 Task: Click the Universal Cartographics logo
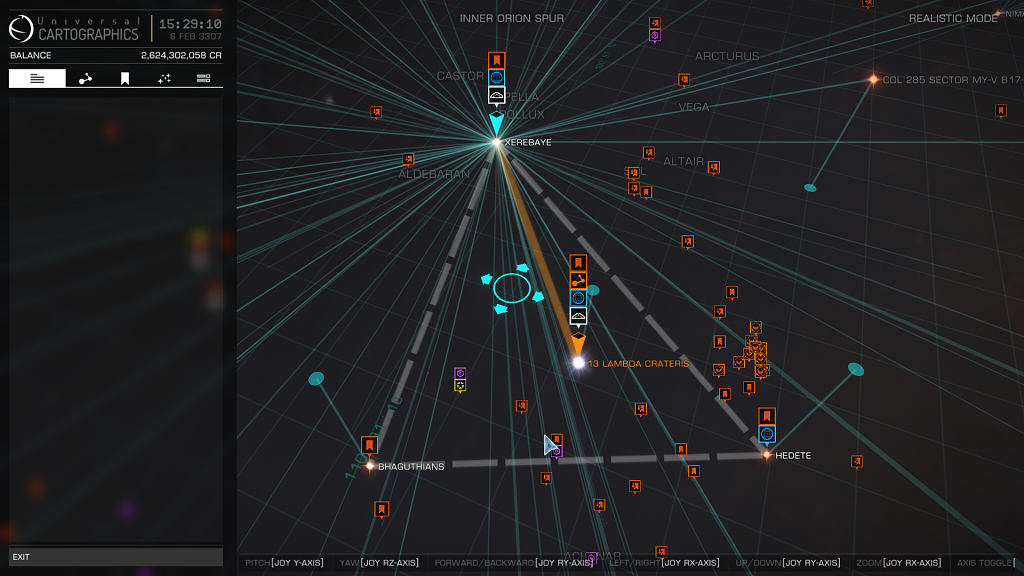[74, 29]
